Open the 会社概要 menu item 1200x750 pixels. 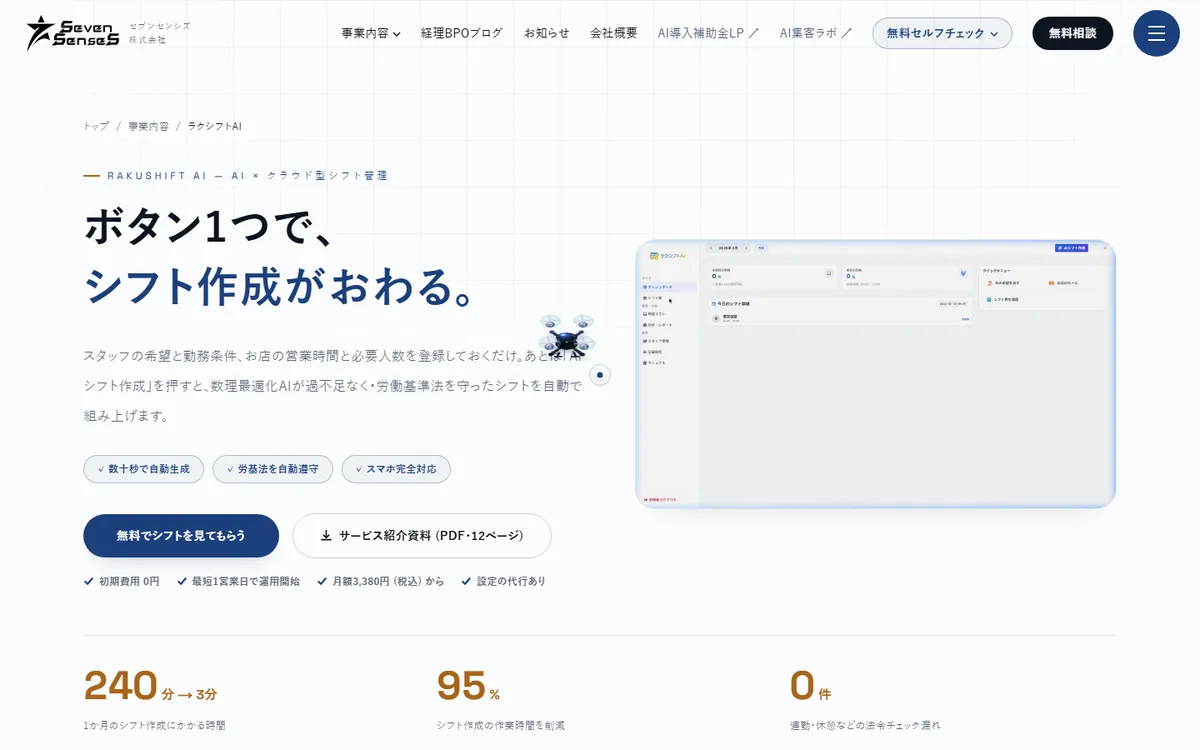pos(614,33)
